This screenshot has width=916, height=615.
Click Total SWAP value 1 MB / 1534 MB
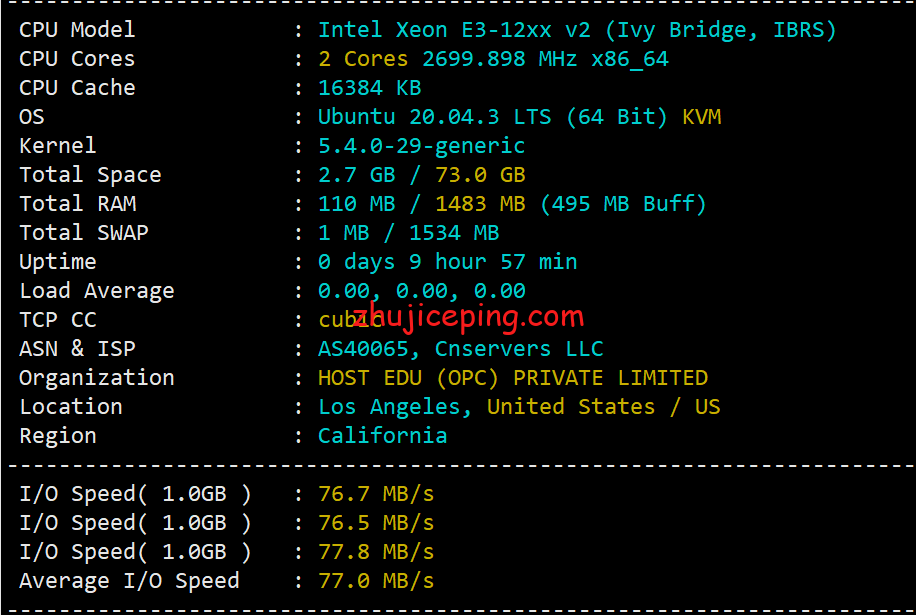point(408,233)
